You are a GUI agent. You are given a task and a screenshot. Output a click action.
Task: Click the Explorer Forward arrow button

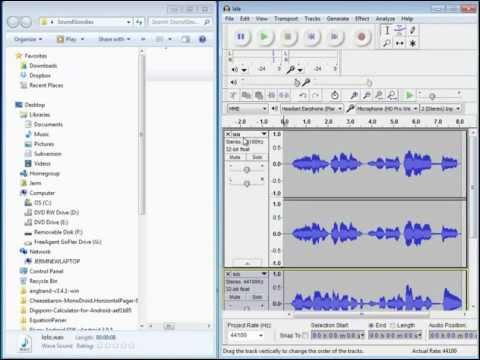click(26, 22)
